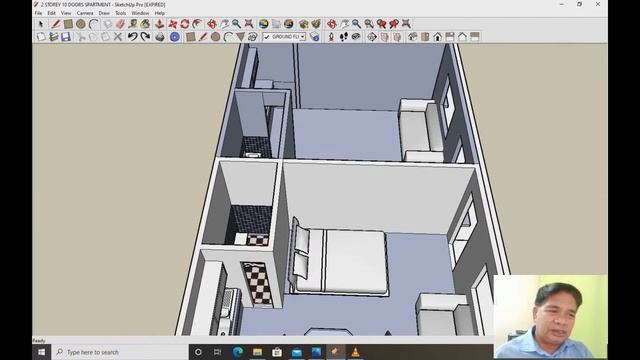The image size is (640, 360).
Task: Open File Explorer from the taskbar
Action: (x=257, y=352)
